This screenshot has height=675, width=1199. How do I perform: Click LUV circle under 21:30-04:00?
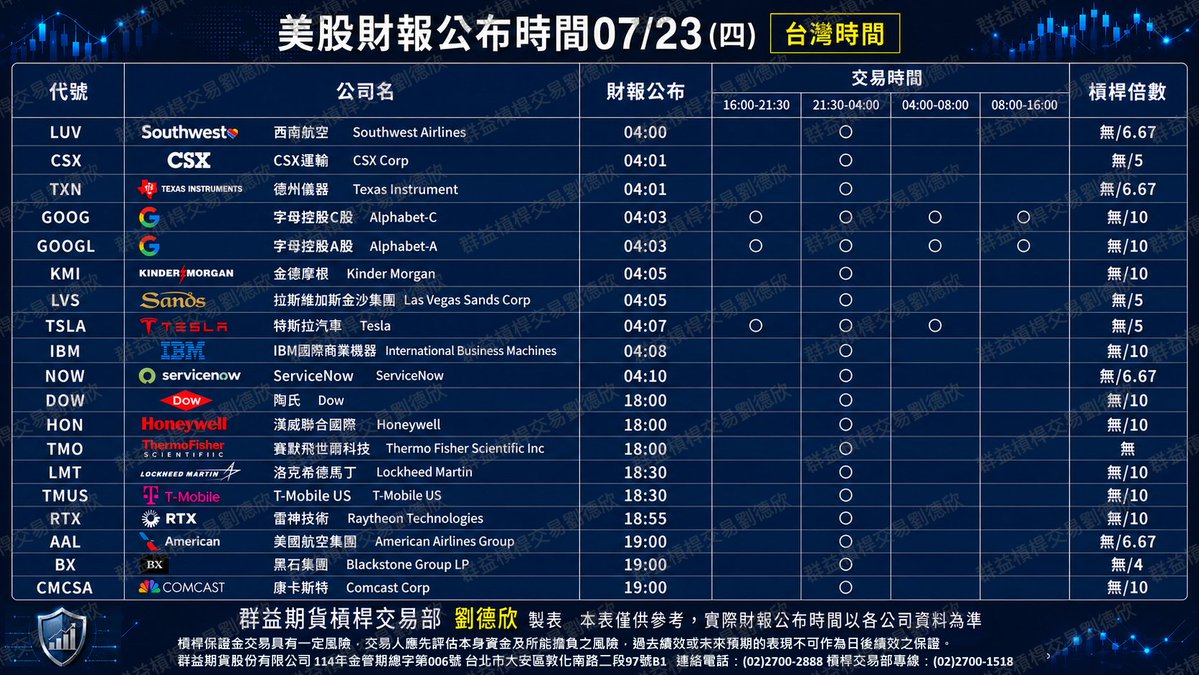point(845,131)
